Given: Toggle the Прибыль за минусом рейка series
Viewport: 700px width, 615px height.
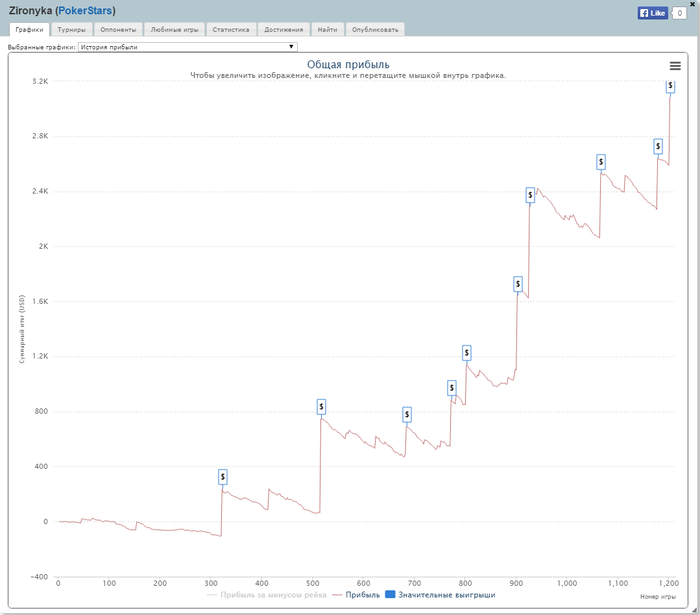Looking at the screenshot, I should tap(267, 595).
